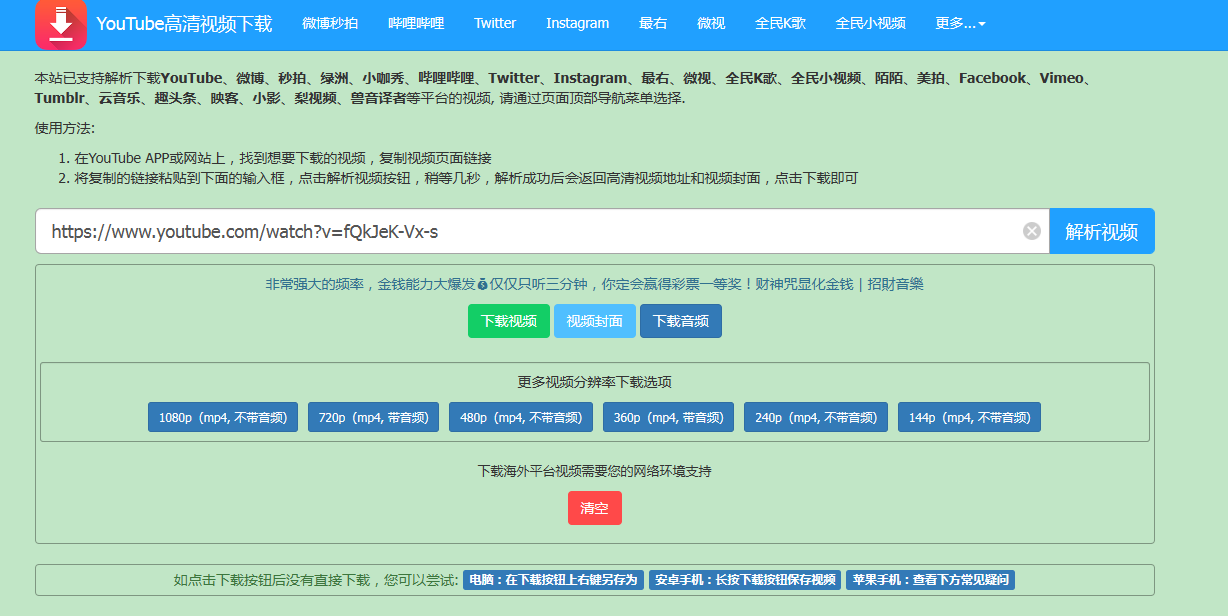Click the 下载音频 button

coord(680,321)
